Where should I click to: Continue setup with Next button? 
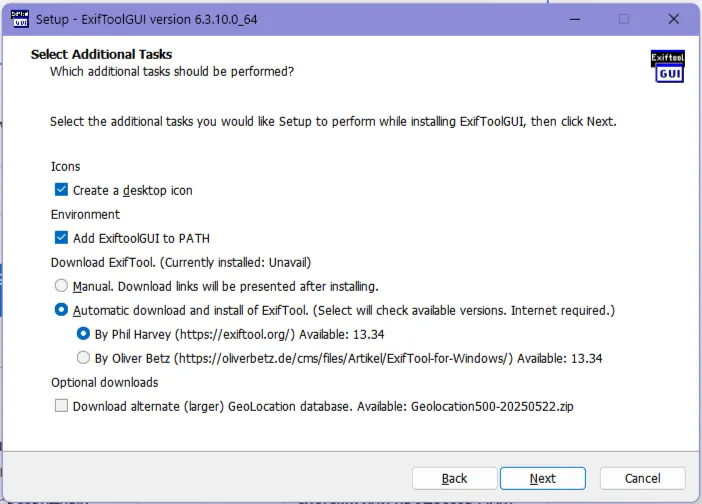coord(543,478)
